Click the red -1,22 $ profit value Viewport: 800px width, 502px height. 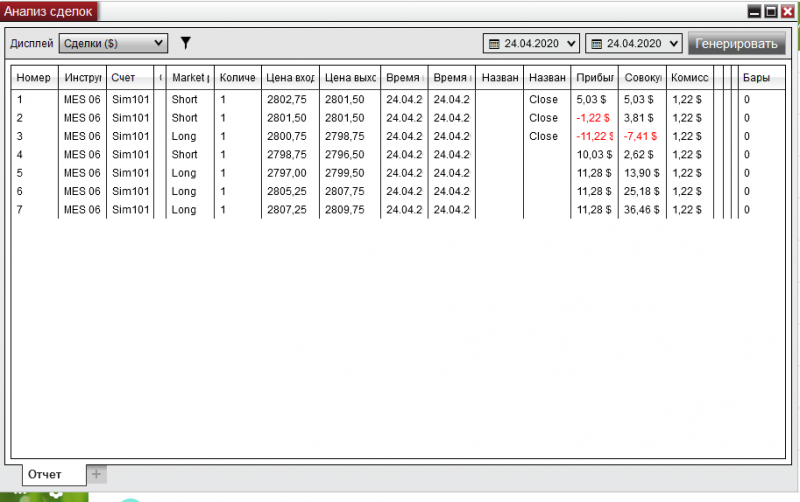point(593,118)
